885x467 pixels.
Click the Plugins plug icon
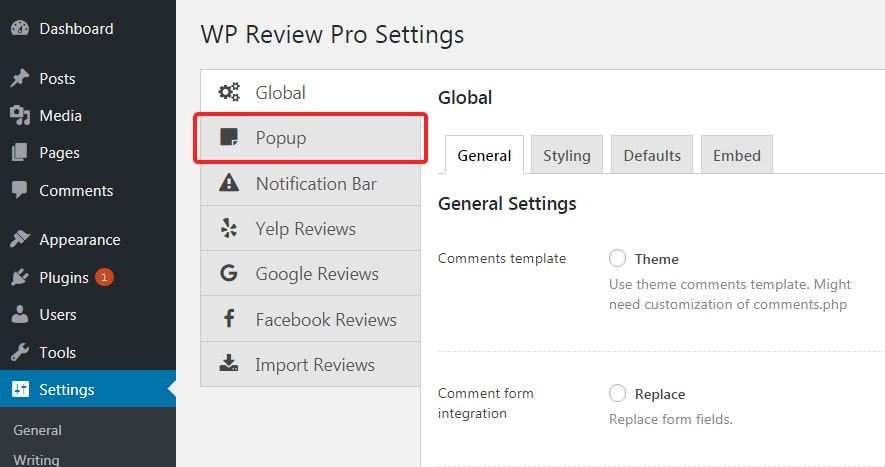pyautogui.click(x=20, y=277)
